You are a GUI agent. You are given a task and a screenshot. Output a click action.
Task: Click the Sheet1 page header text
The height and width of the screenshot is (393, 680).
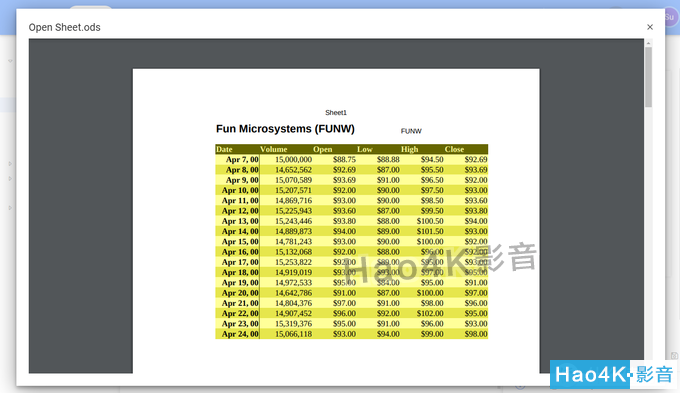click(336, 113)
